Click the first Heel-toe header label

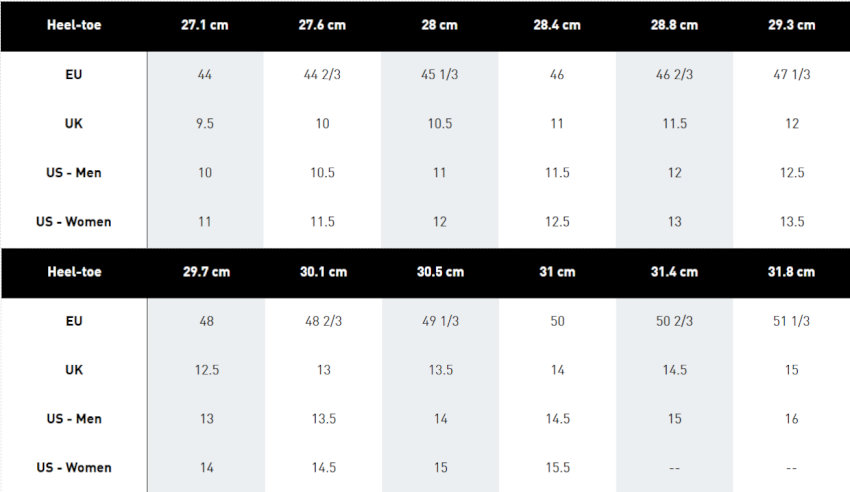pyautogui.click(x=74, y=25)
